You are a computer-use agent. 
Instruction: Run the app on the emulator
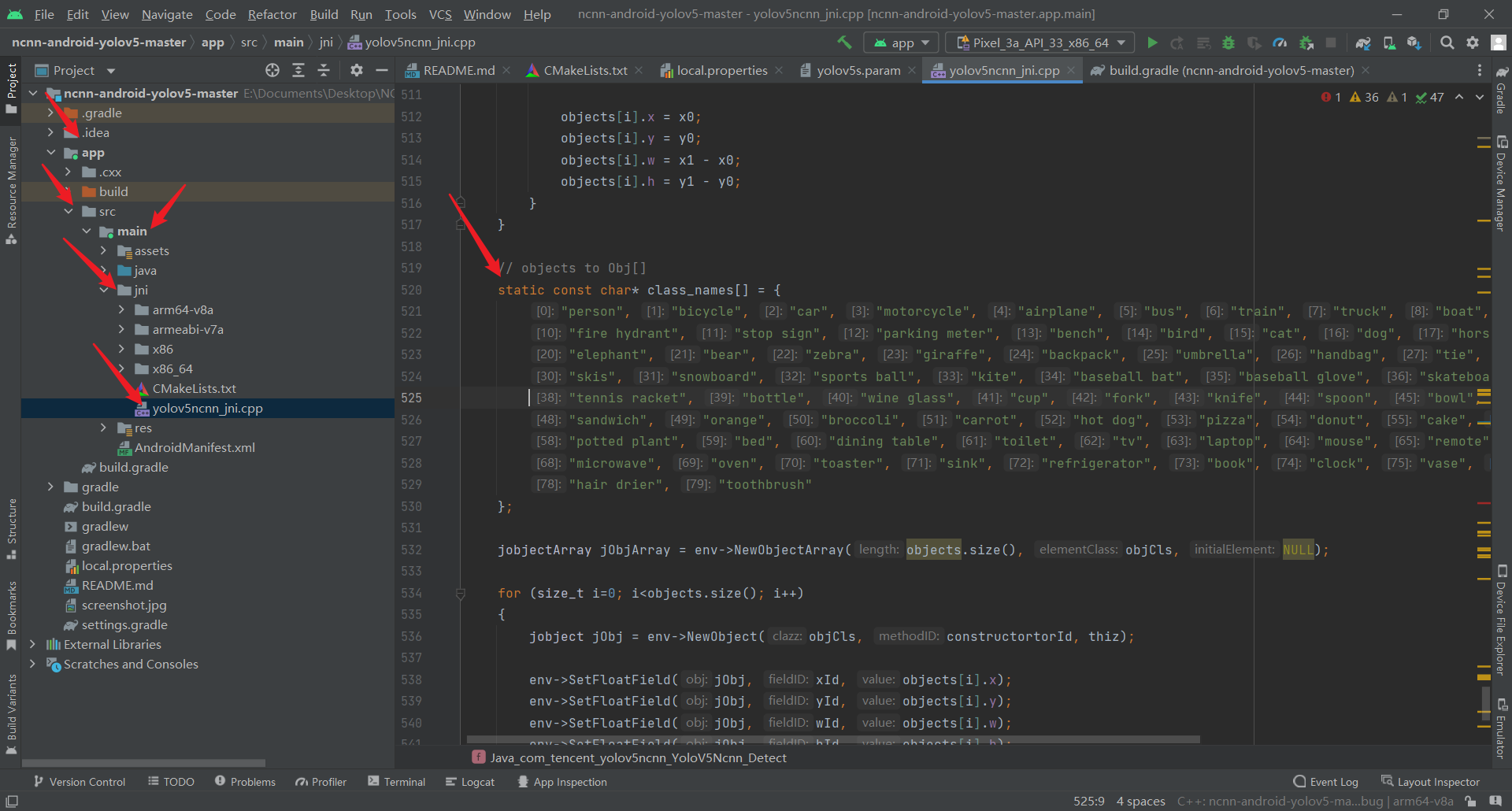pos(1152,43)
